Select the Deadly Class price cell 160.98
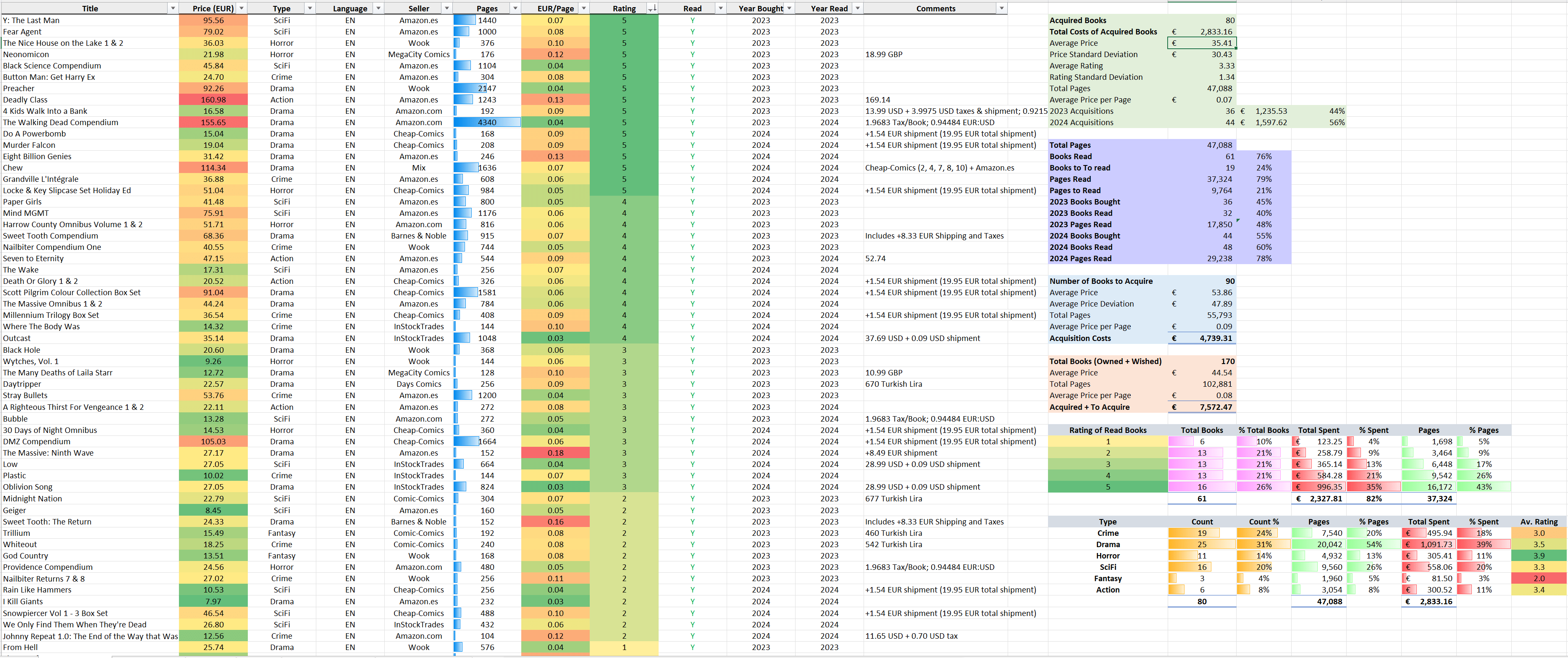This screenshot has width=1568, height=658. click(213, 100)
